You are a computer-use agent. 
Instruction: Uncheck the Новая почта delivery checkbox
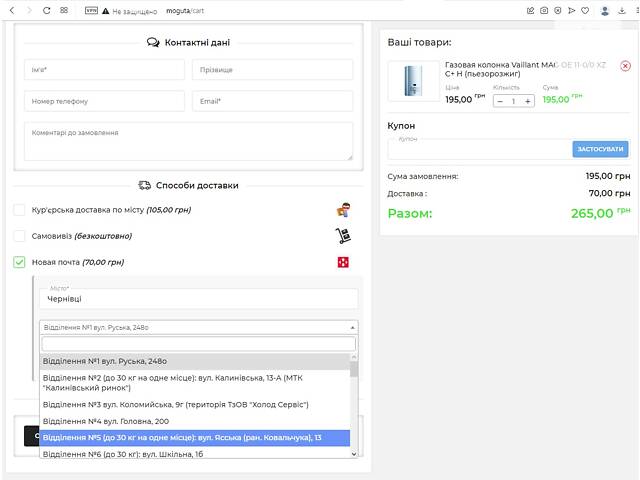point(19,262)
